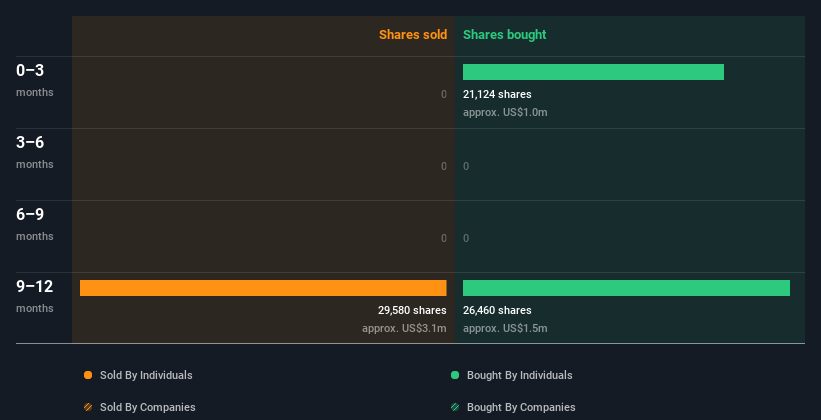This screenshot has width=821, height=420.
Task: Click the approx. US$1.5m amount
Action: [505, 328]
